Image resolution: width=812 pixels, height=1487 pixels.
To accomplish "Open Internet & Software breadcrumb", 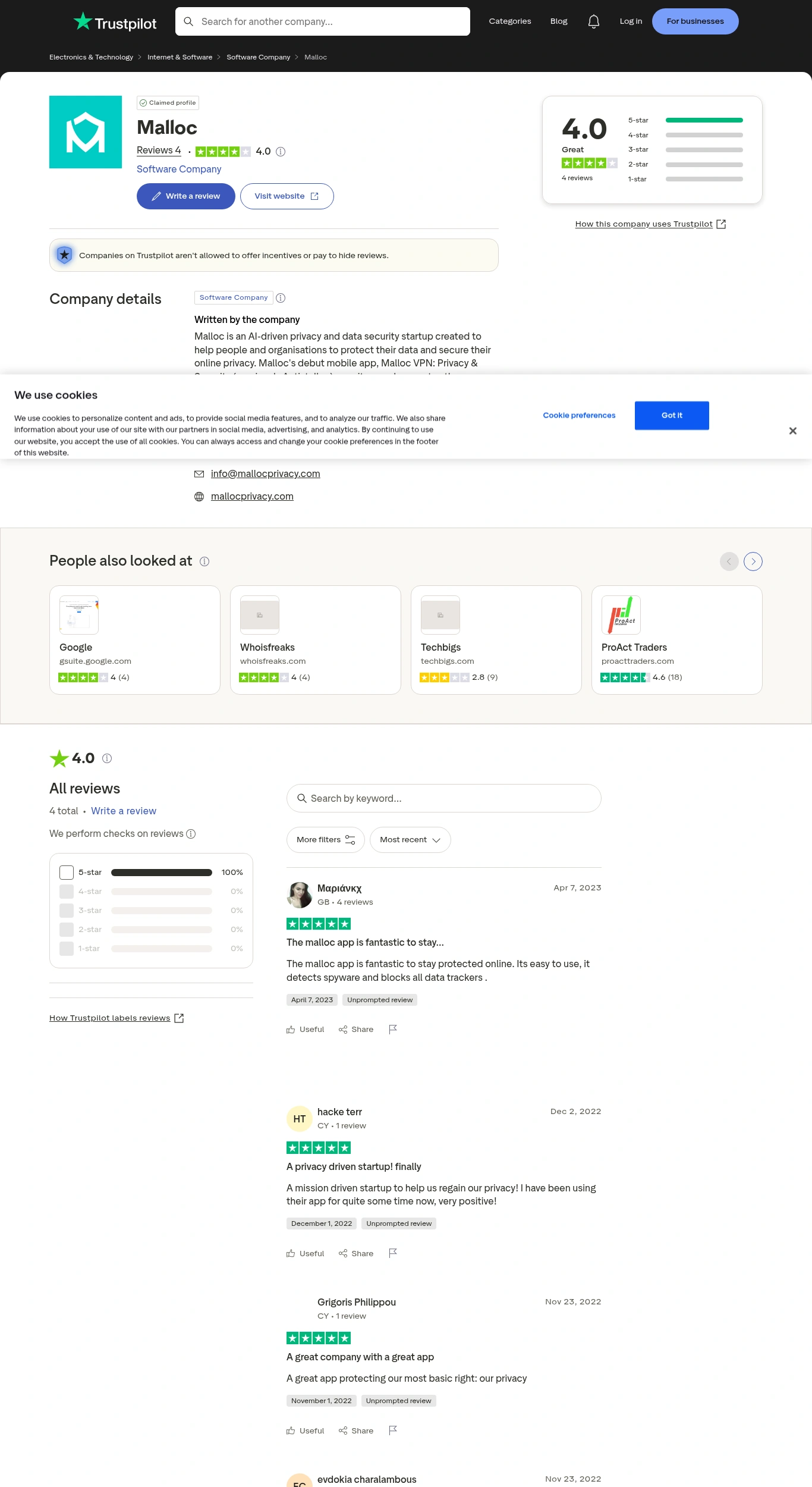I will [x=180, y=57].
